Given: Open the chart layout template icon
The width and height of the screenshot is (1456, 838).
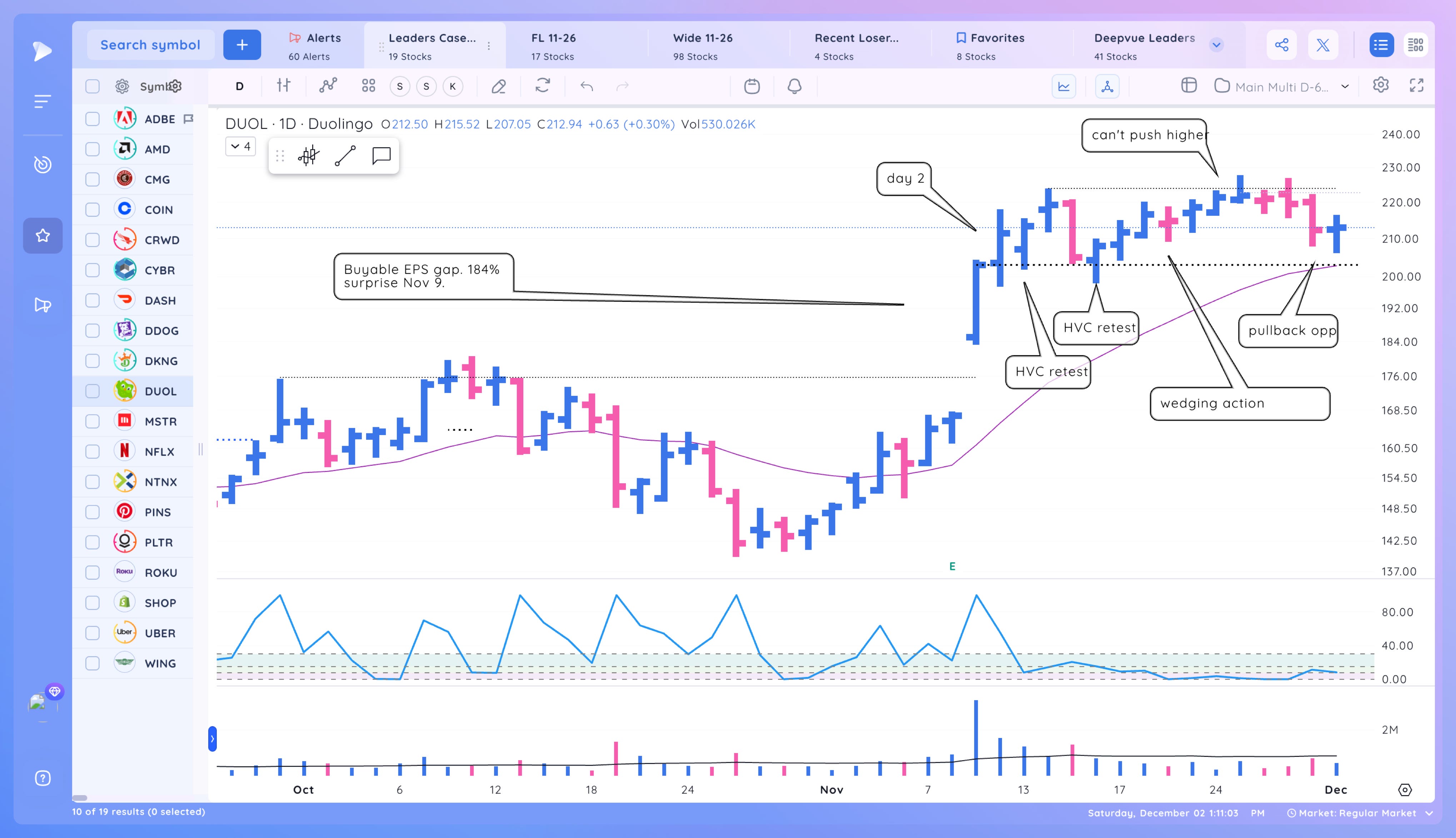Looking at the screenshot, I should tap(1189, 86).
